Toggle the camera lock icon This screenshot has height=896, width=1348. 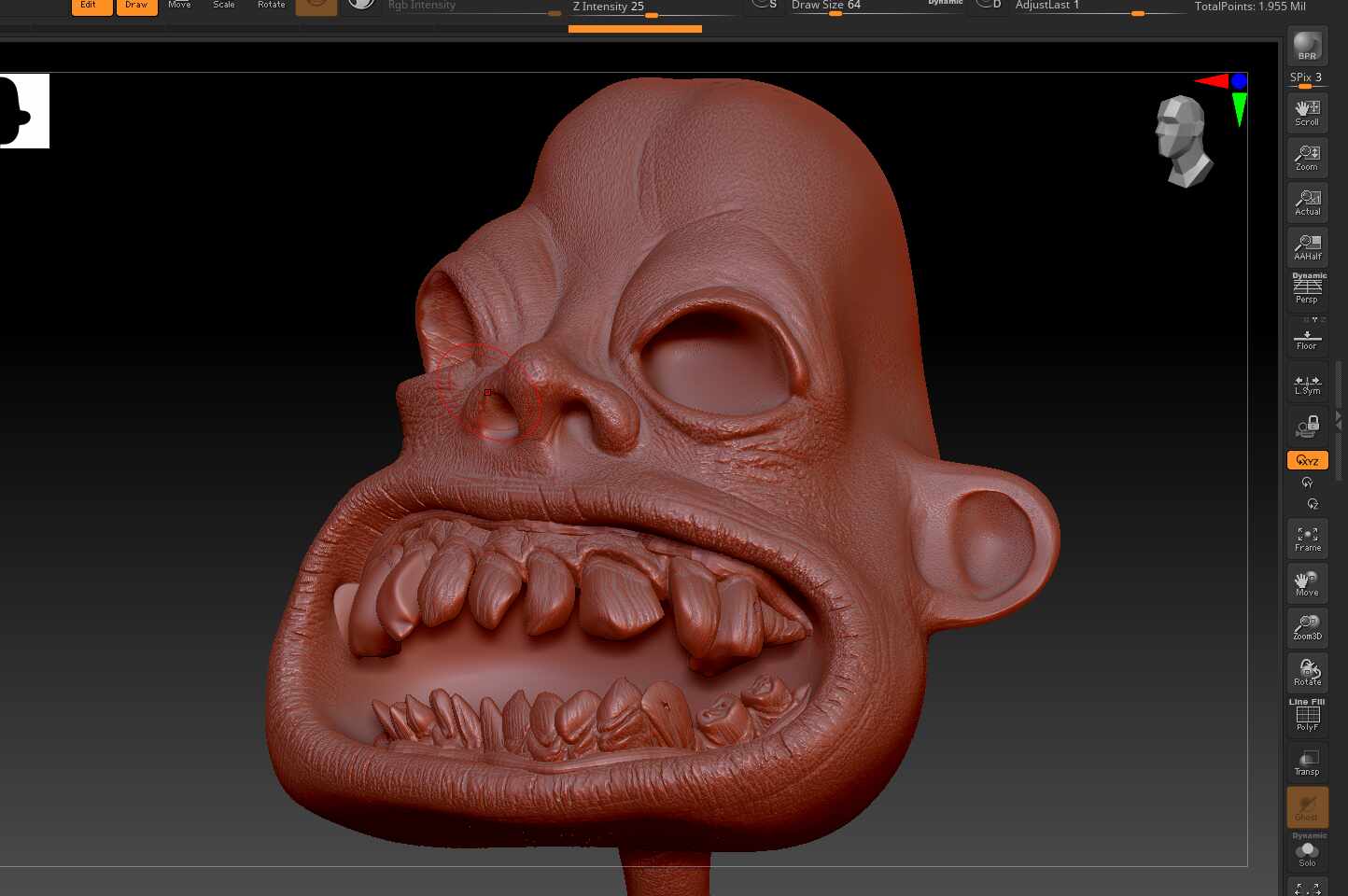click(1307, 427)
